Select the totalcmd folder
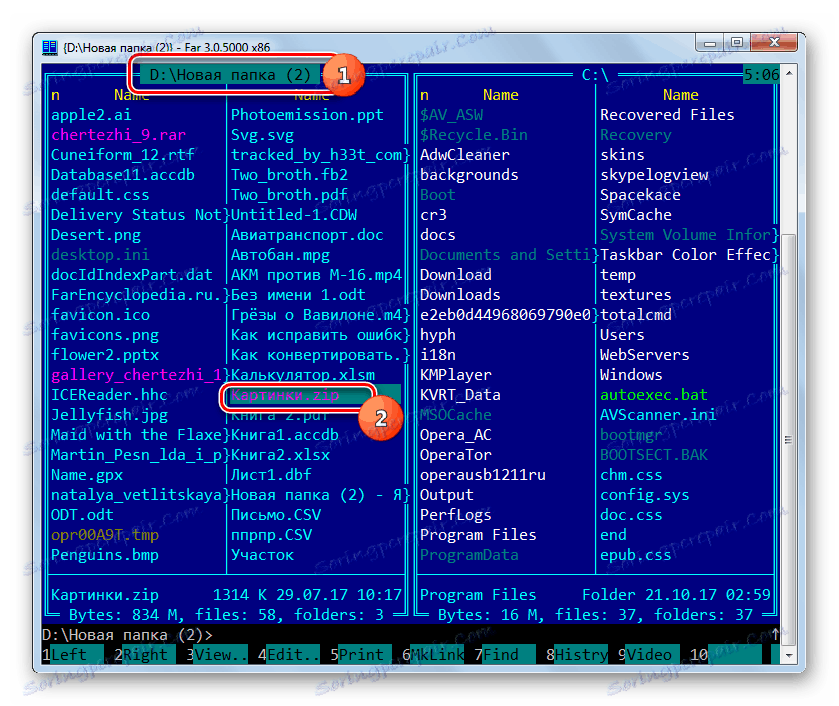The width and height of the screenshot is (839, 706). click(636, 315)
